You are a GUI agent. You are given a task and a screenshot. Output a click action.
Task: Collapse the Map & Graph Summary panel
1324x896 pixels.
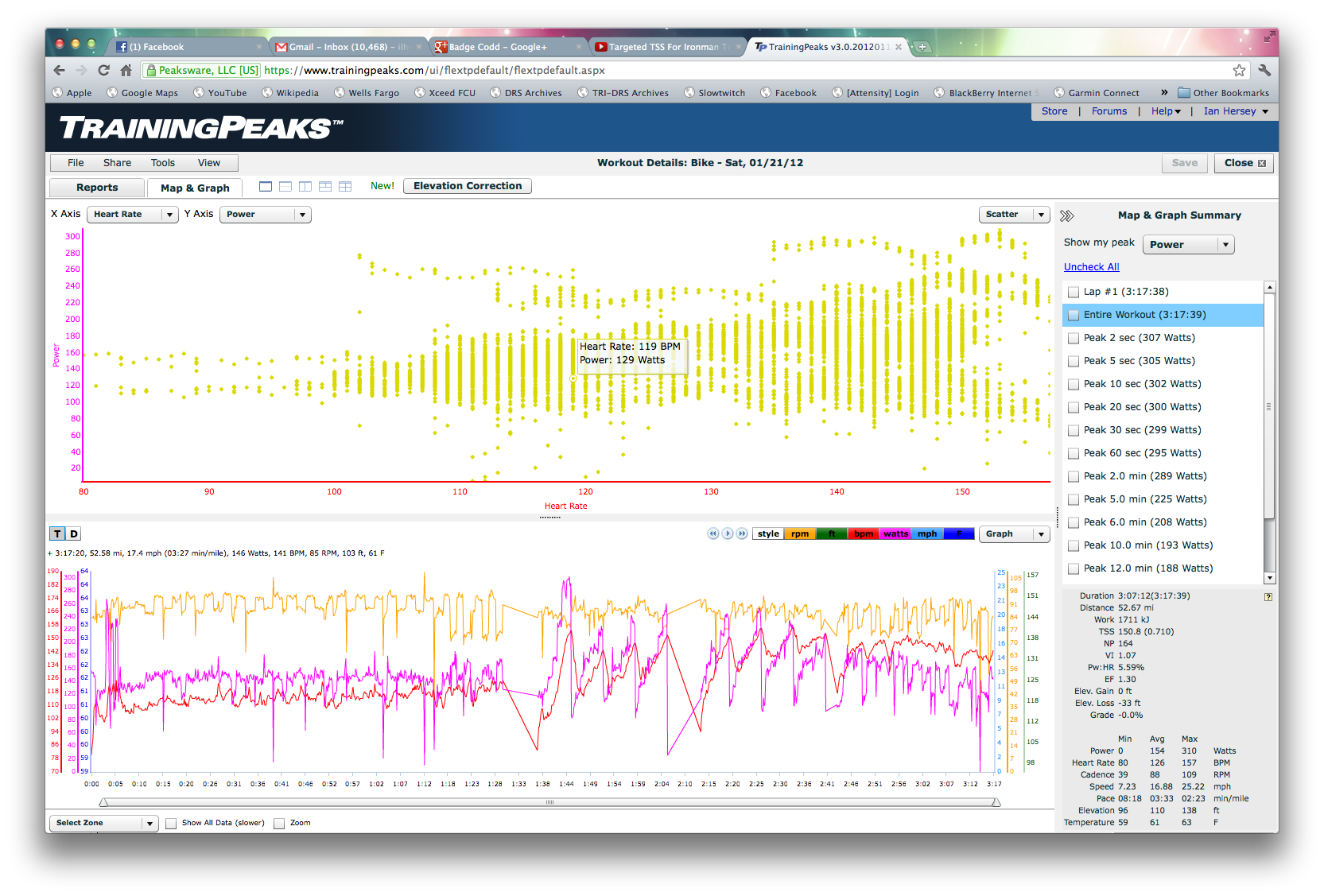click(1067, 215)
